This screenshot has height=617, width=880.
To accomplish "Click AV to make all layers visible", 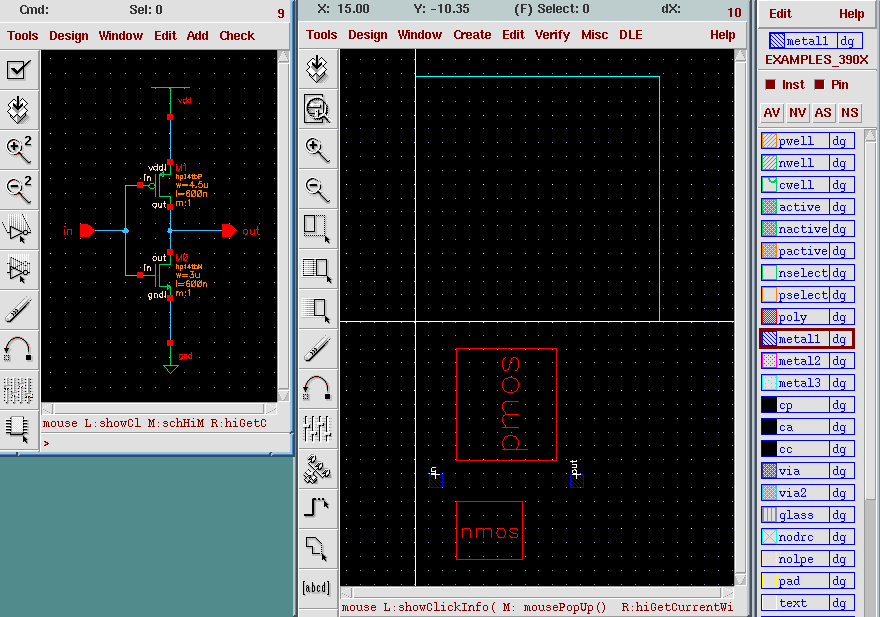I will 772,113.
